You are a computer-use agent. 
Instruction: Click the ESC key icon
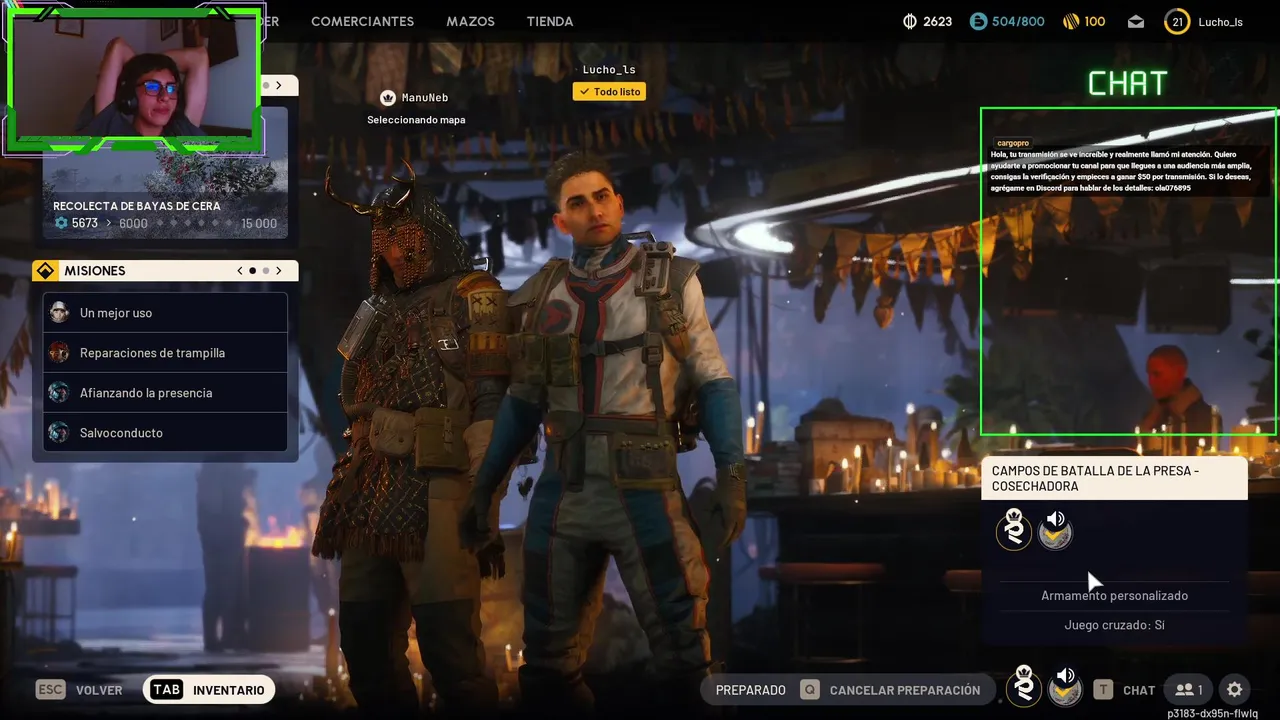50,689
